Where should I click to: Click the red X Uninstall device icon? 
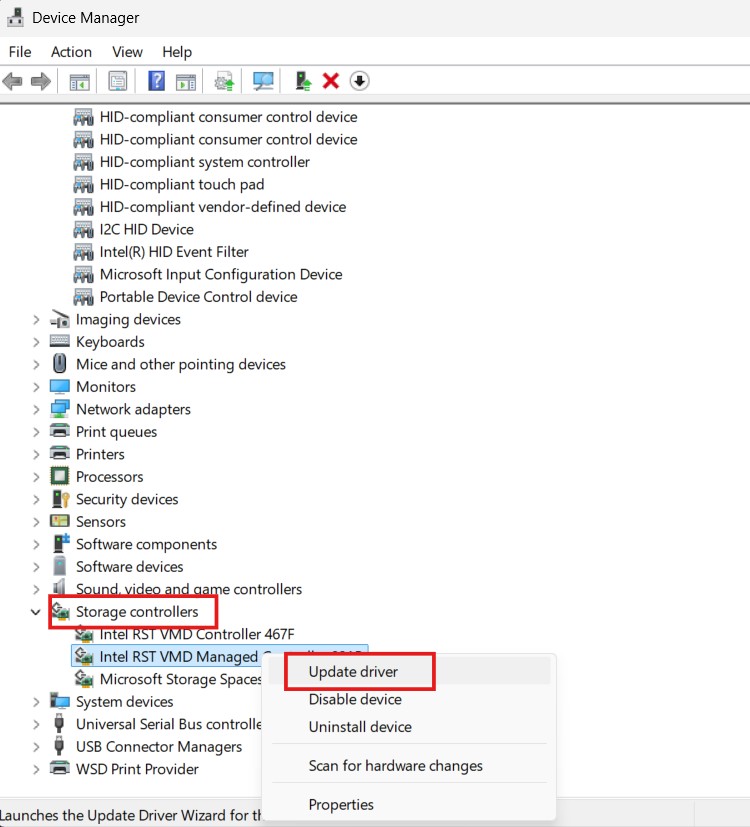point(331,81)
